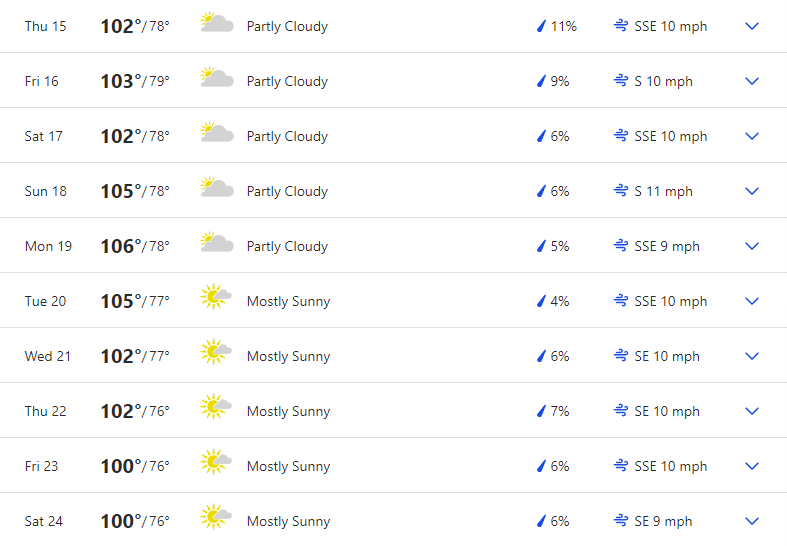
Task: Expand the Tue 20 row details
Action: [752, 301]
